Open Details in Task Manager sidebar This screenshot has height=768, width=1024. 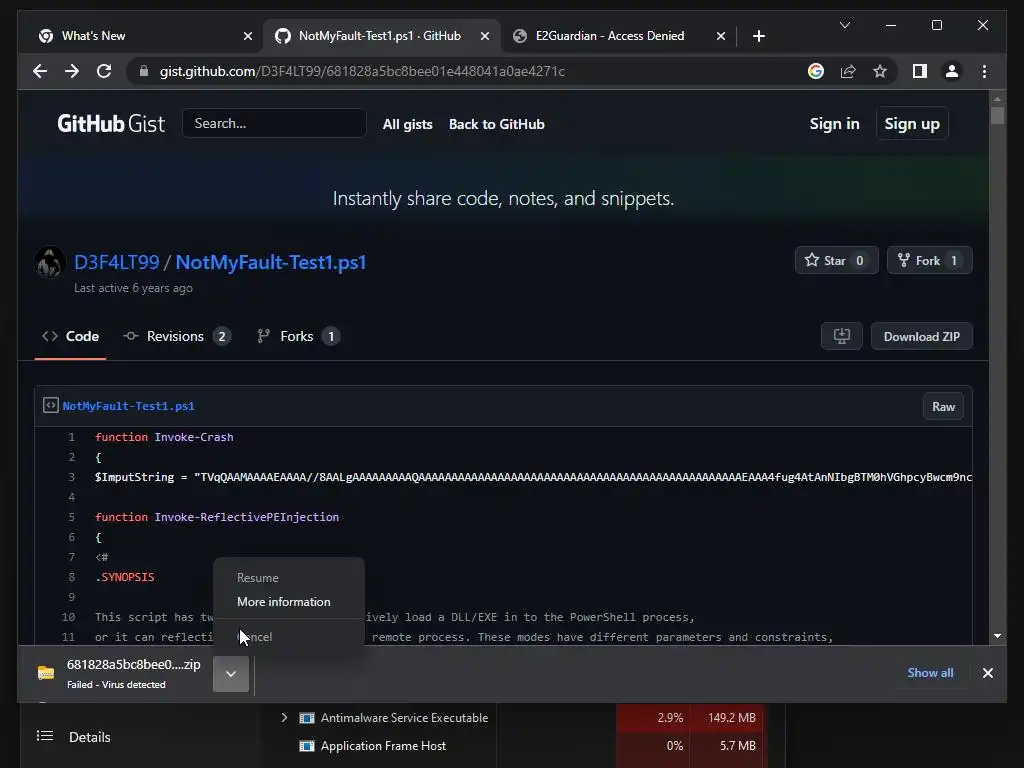click(x=89, y=737)
